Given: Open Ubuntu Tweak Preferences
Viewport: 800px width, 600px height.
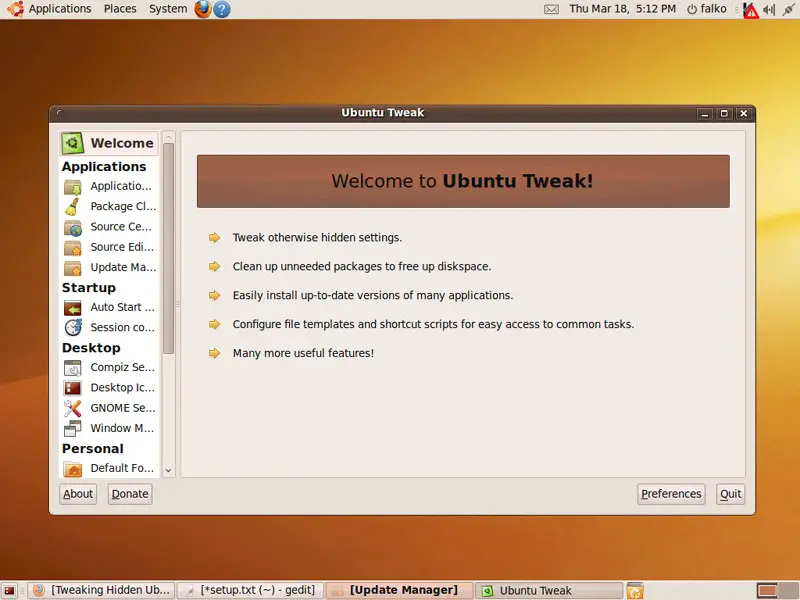Looking at the screenshot, I should pyautogui.click(x=671, y=494).
